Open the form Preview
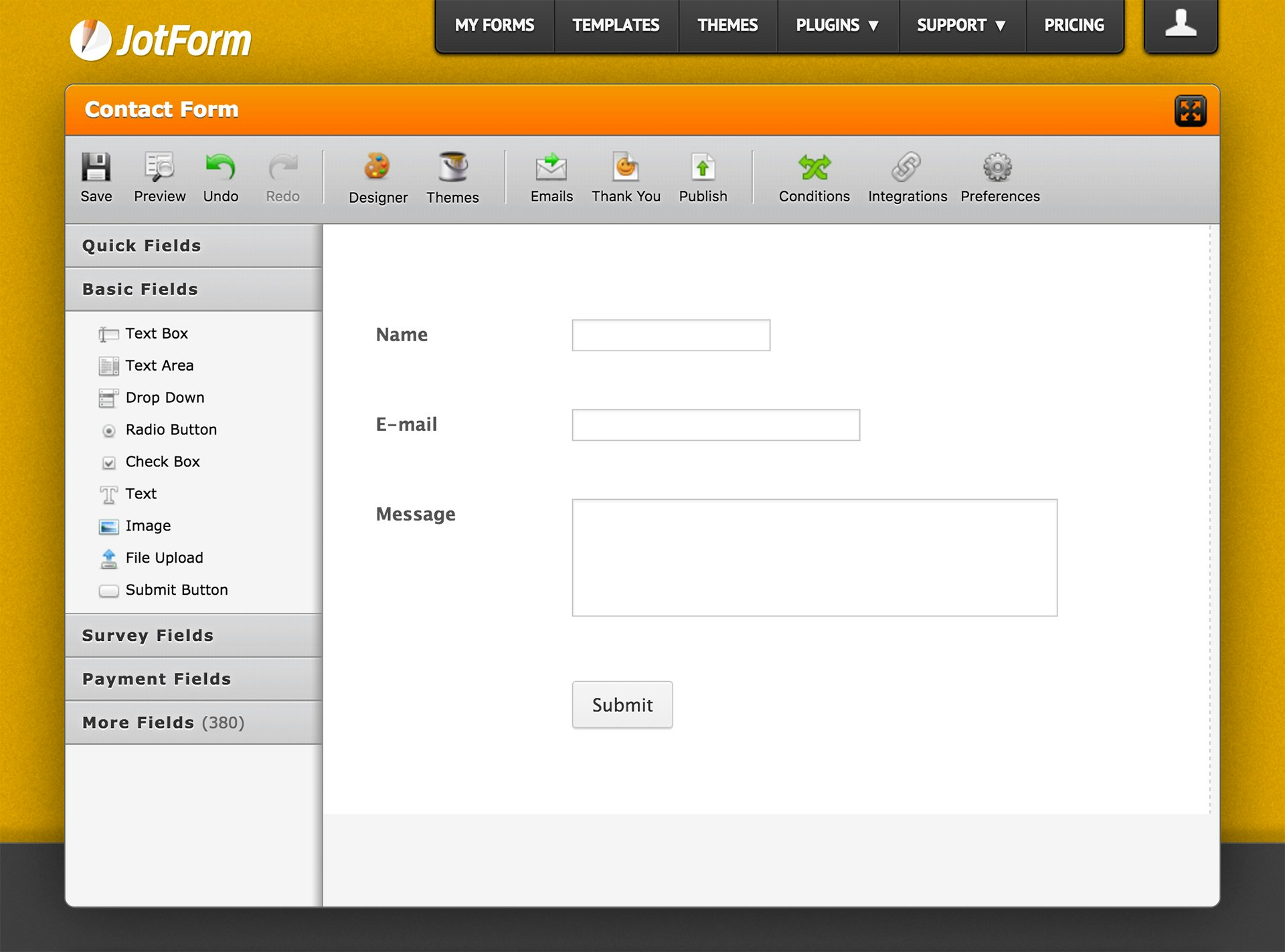 (x=159, y=167)
